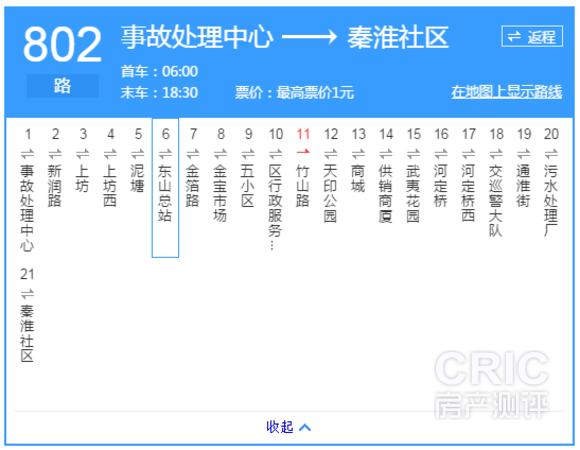The width and height of the screenshot is (580, 450).
Task: Collapse the stop list with 收起
Action: click(x=280, y=427)
